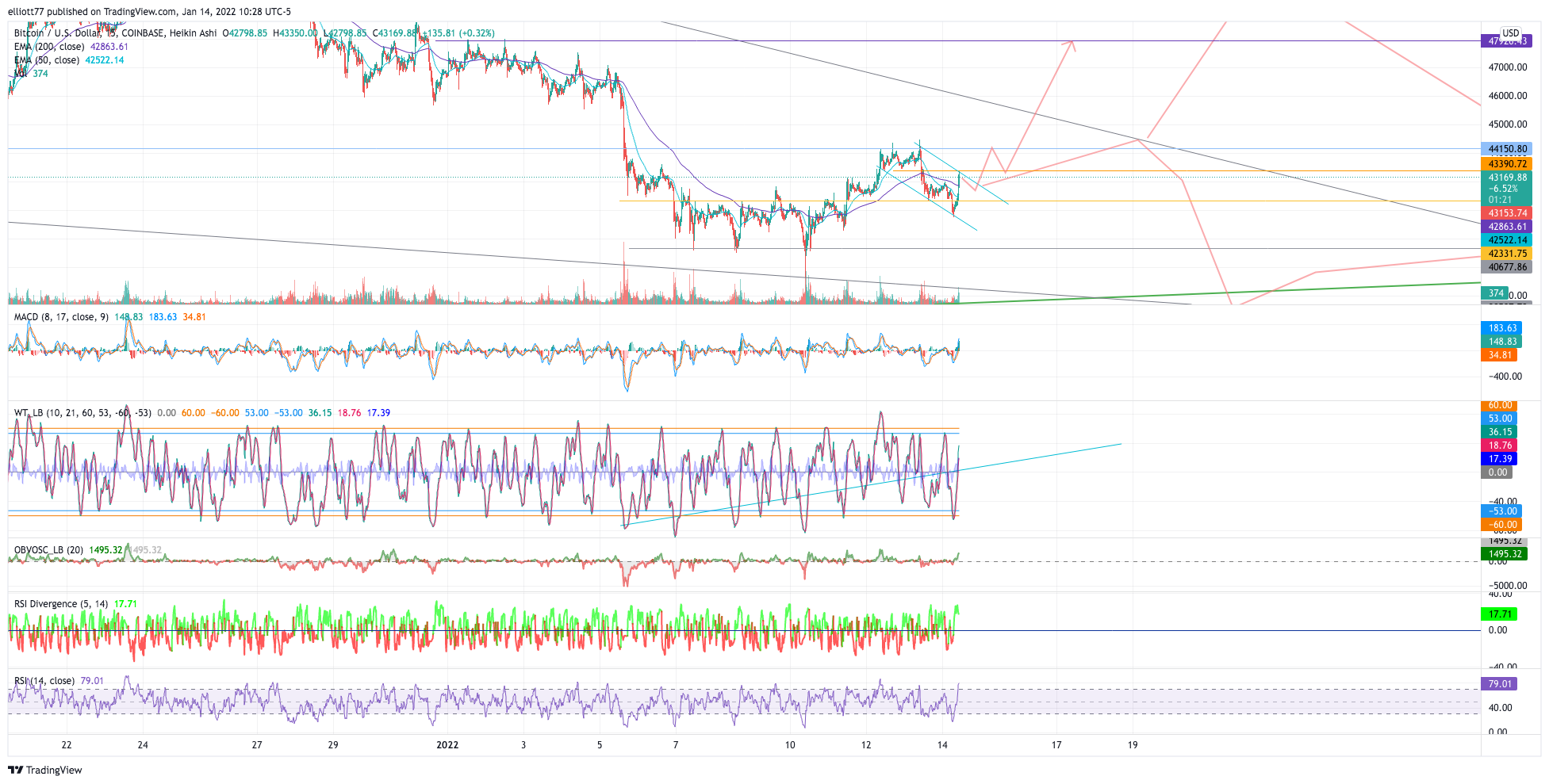1549x784 pixels.
Task: Select the -53.00 WaveTrend axis label
Action: pyautogui.click(x=1501, y=511)
